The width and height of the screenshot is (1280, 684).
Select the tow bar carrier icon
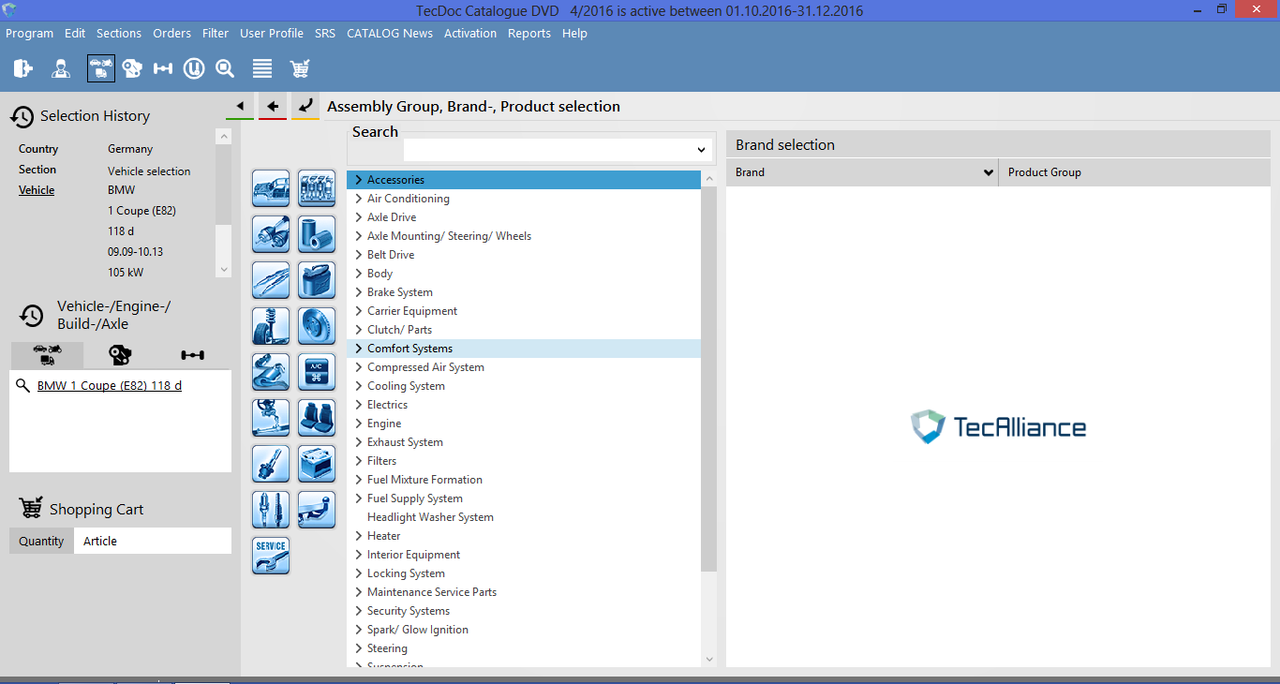pyautogui.click(x=317, y=510)
